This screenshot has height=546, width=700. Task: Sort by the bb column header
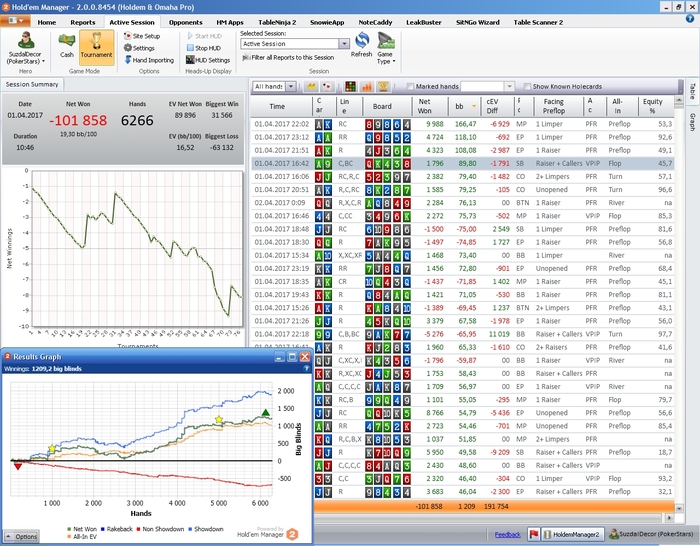(464, 106)
